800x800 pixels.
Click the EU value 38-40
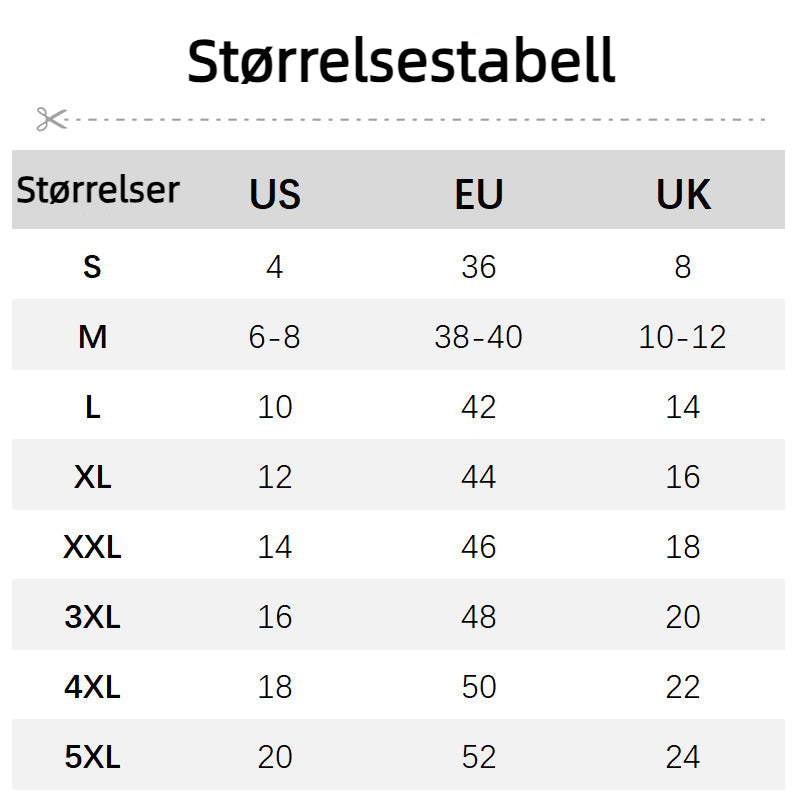(478, 337)
